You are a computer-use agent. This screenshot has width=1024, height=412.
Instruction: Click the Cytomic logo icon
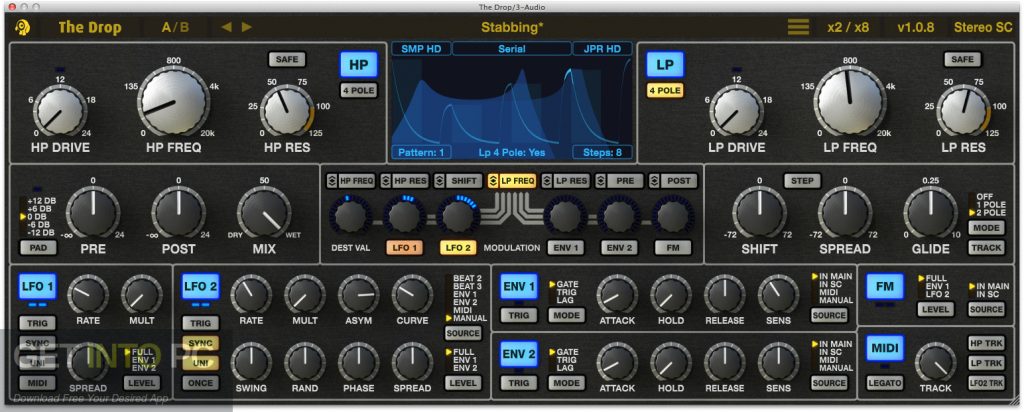coord(23,28)
